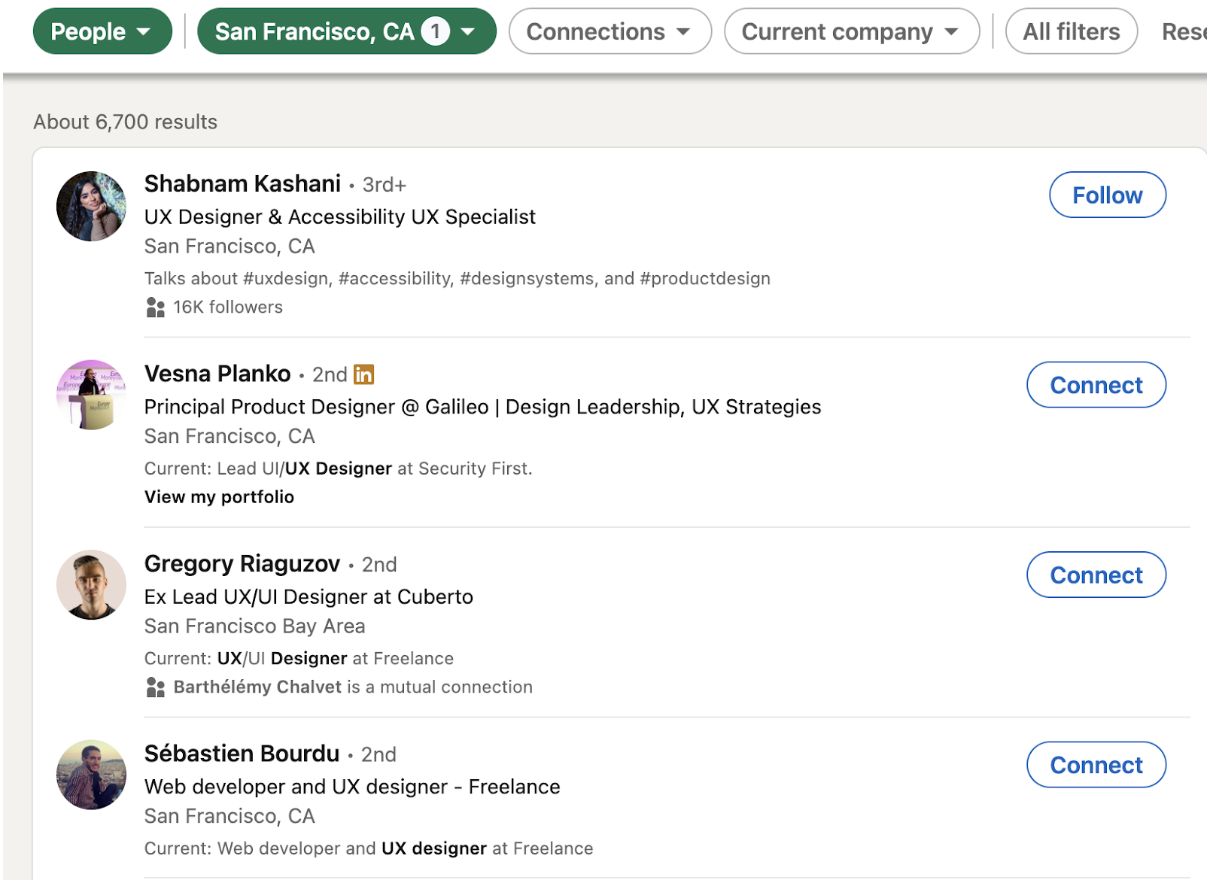Click the mutual connection icon under Gregory Riaguzov
1210x886 pixels.
coord(155,688)
